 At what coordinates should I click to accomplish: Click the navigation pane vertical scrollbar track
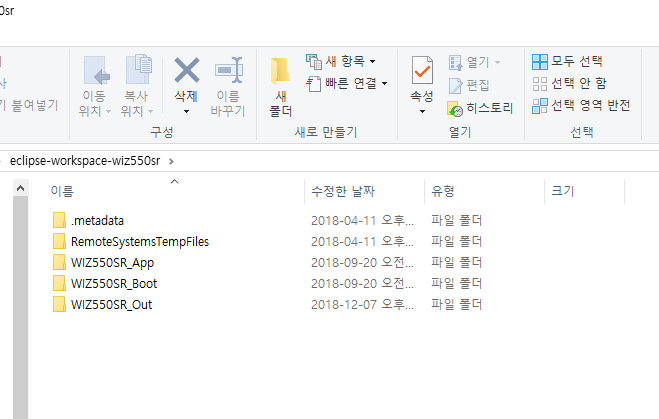click(x=20, y=308)
